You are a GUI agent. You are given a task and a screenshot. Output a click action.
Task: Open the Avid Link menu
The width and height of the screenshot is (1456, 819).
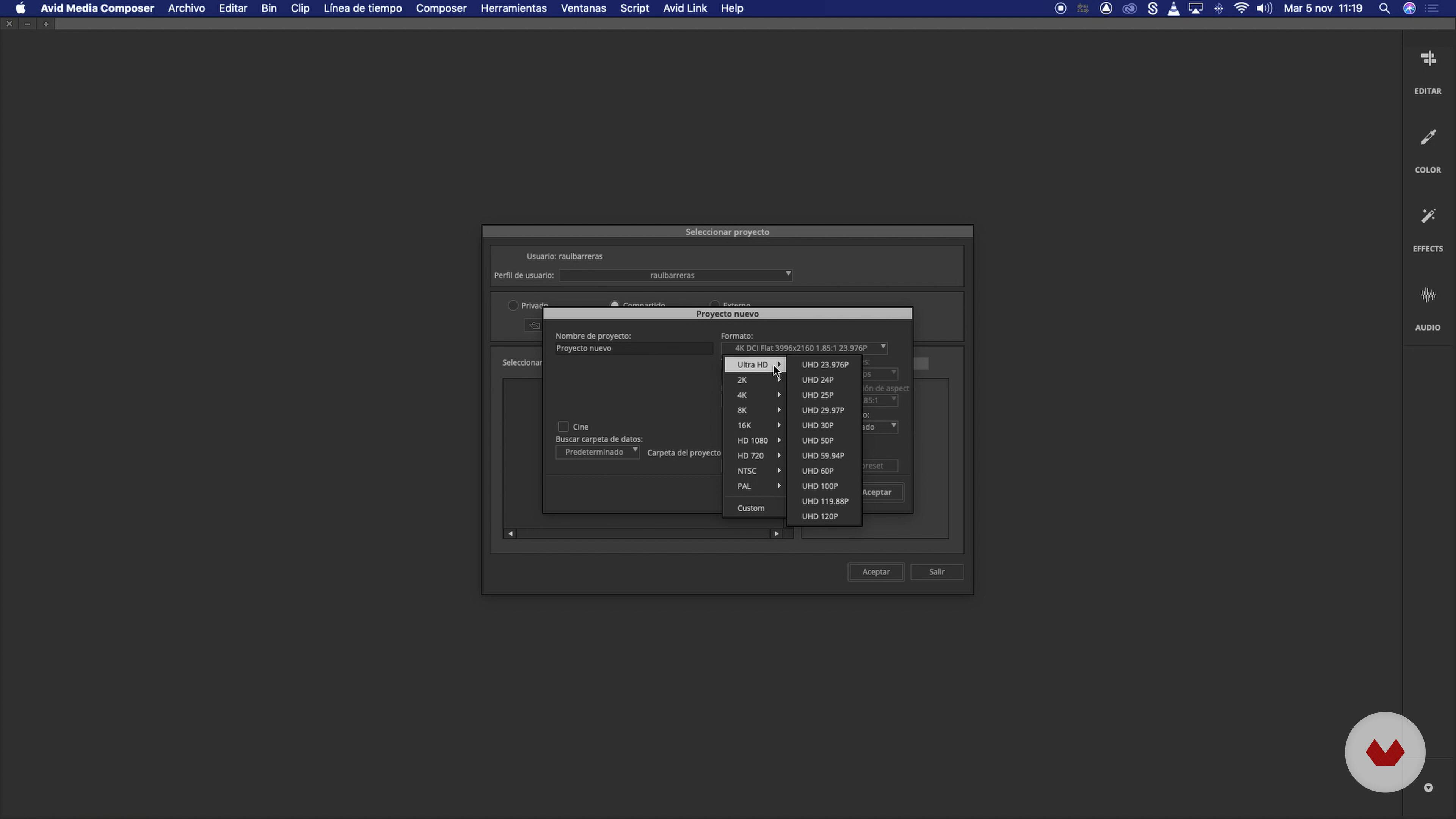(x=684, y=8)
